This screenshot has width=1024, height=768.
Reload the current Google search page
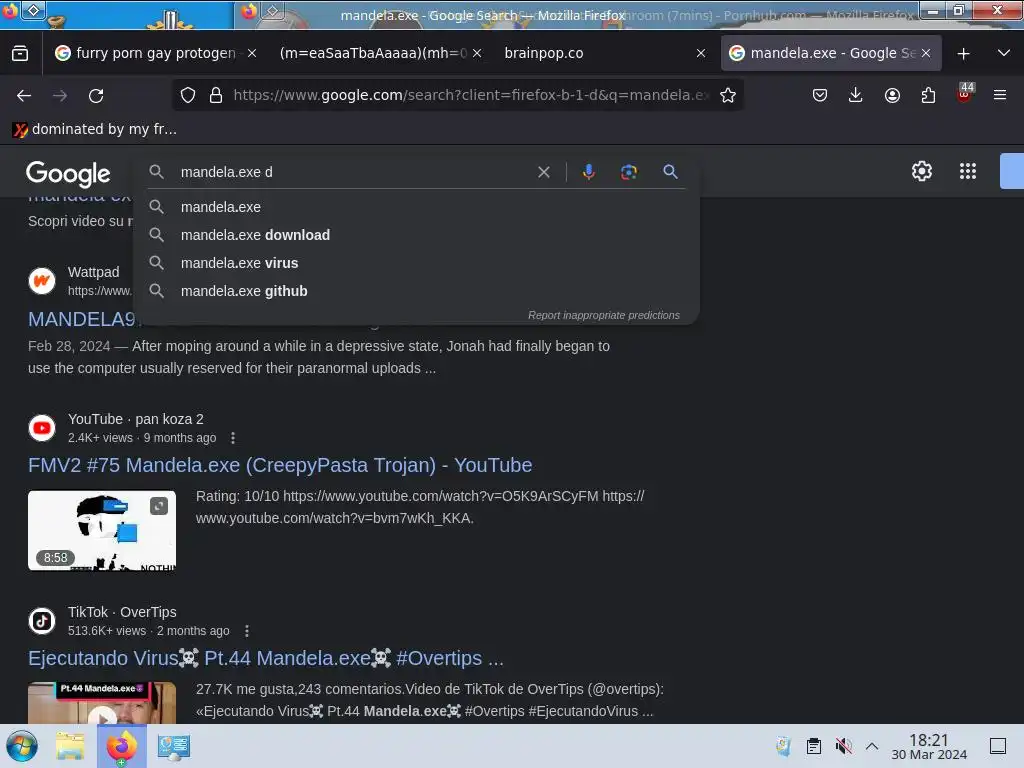96,96
